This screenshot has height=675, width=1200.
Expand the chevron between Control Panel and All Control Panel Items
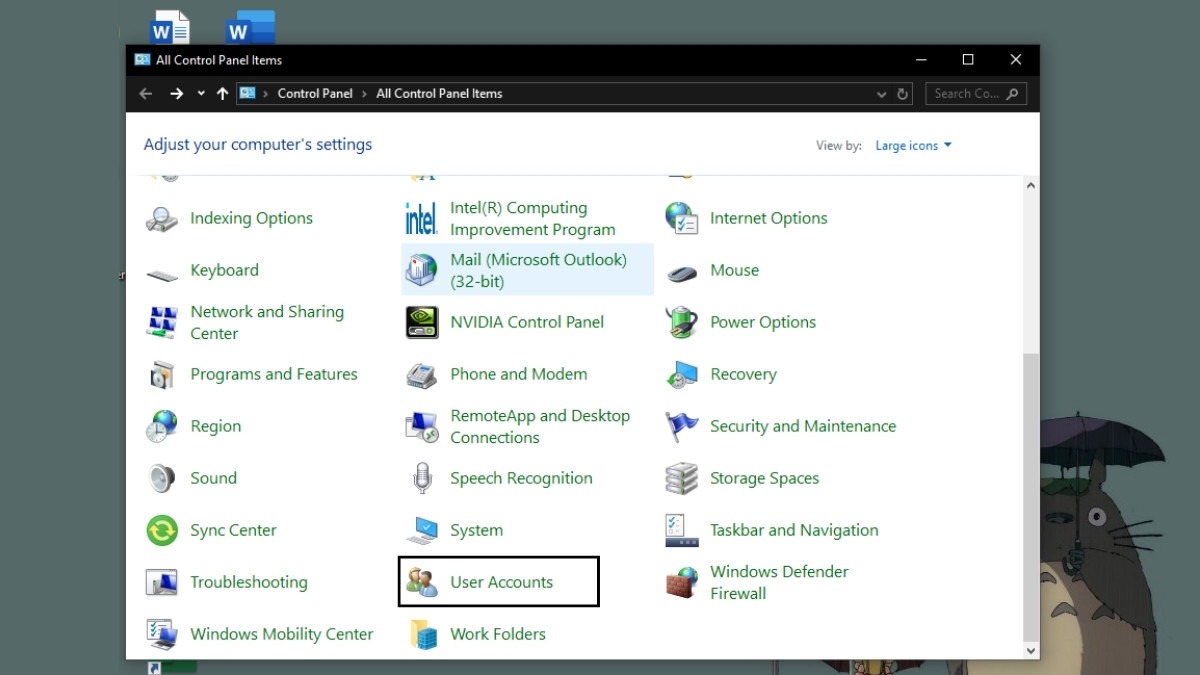[365, 94]
